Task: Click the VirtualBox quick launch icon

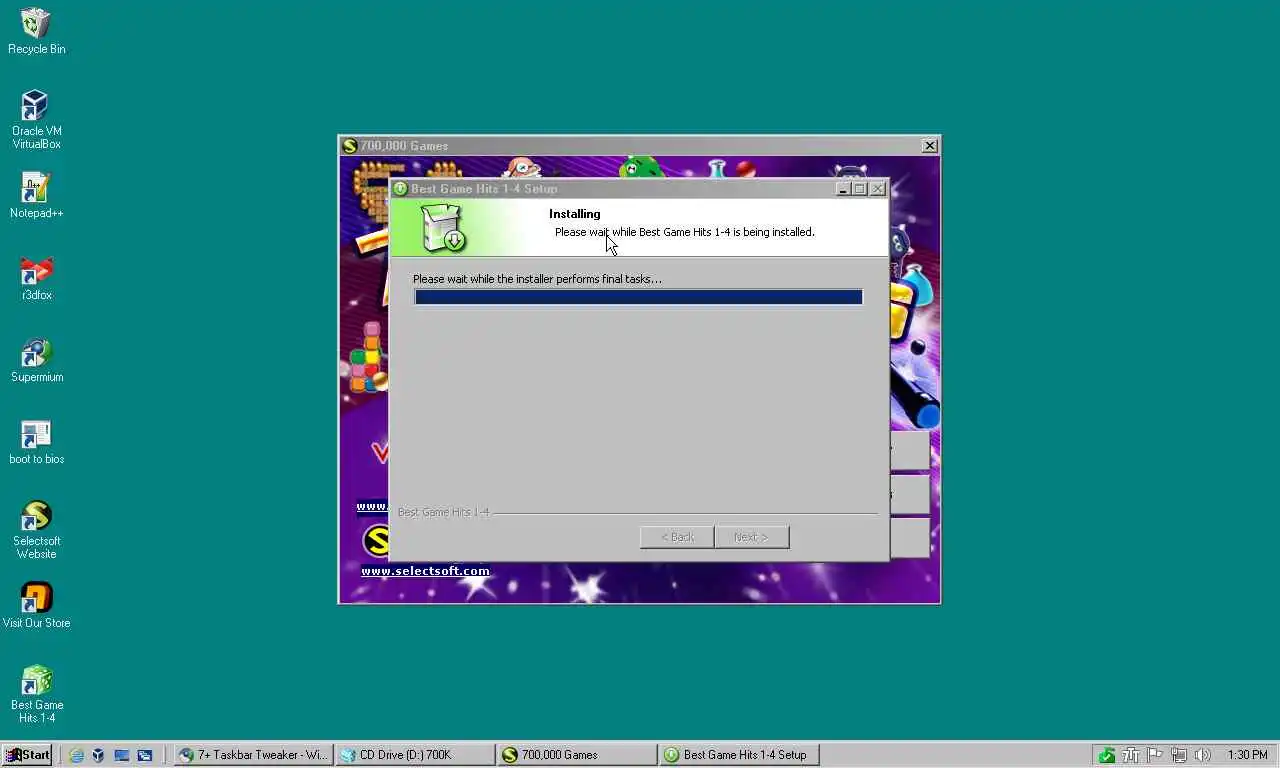Action: (x=98, y=755)
